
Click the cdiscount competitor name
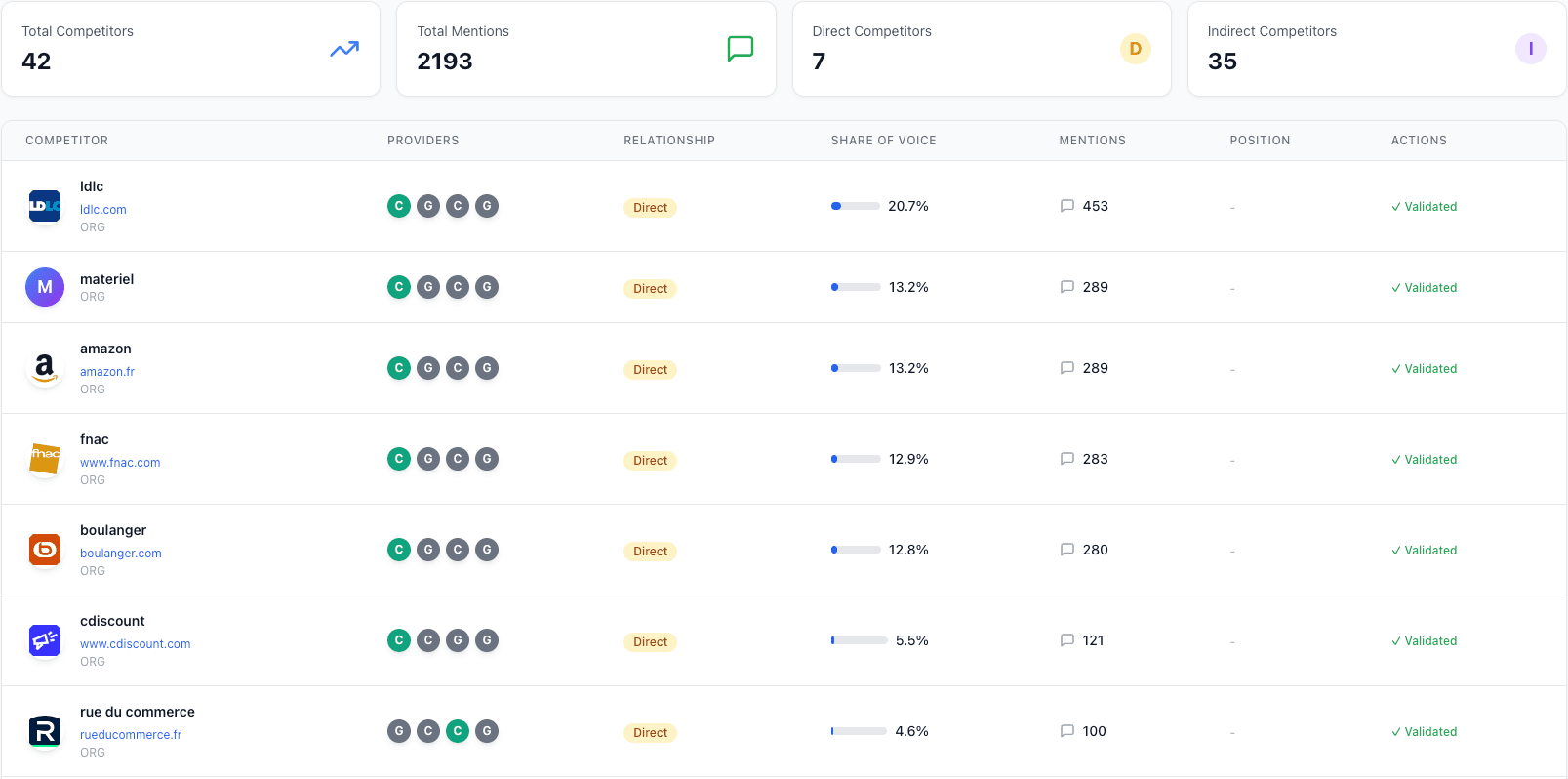(x=112, y=621)
